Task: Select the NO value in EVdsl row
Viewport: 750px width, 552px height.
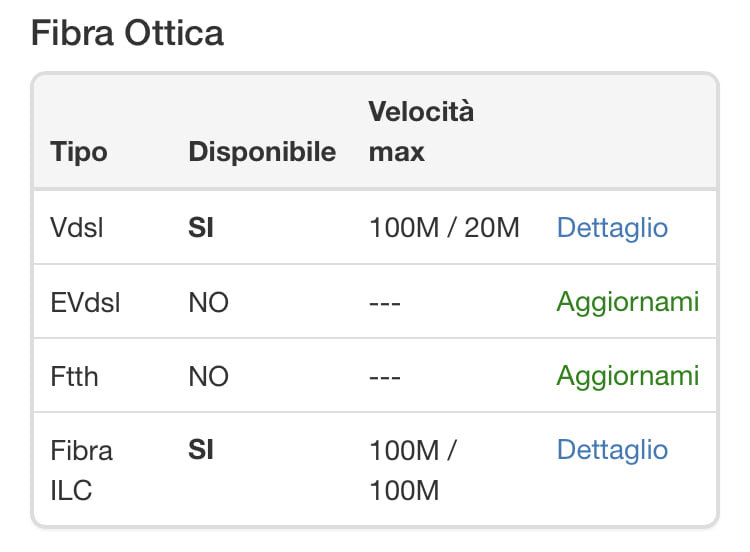Action: point(208,302)
